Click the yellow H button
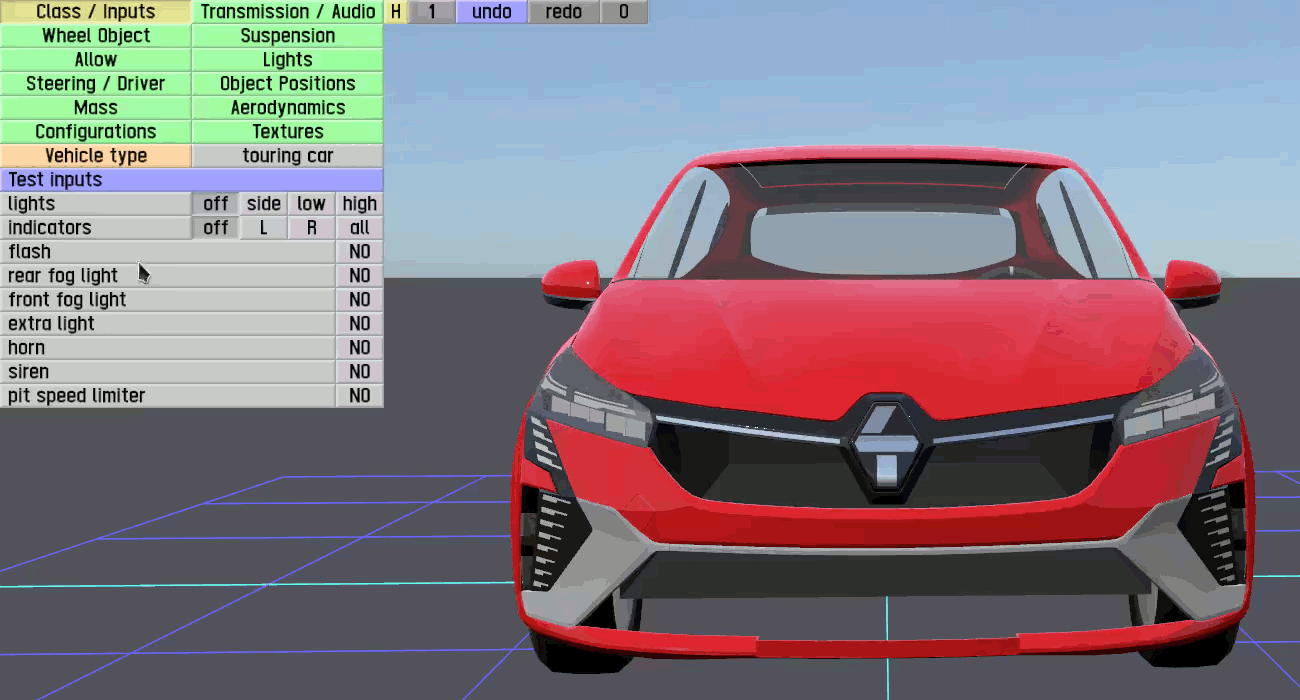Viewport: 1300px width, 700px height. [396, 12]
